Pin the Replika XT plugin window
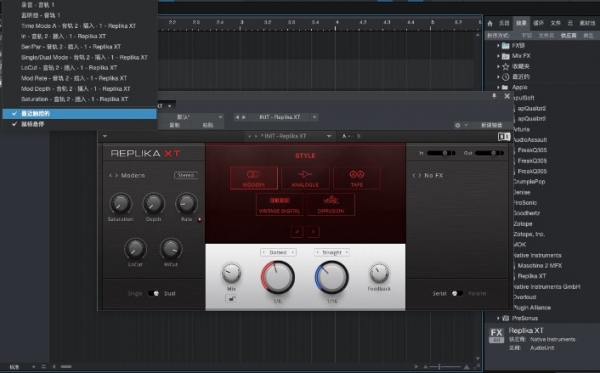The image size is (600, 373). click(x=494, y=96)
